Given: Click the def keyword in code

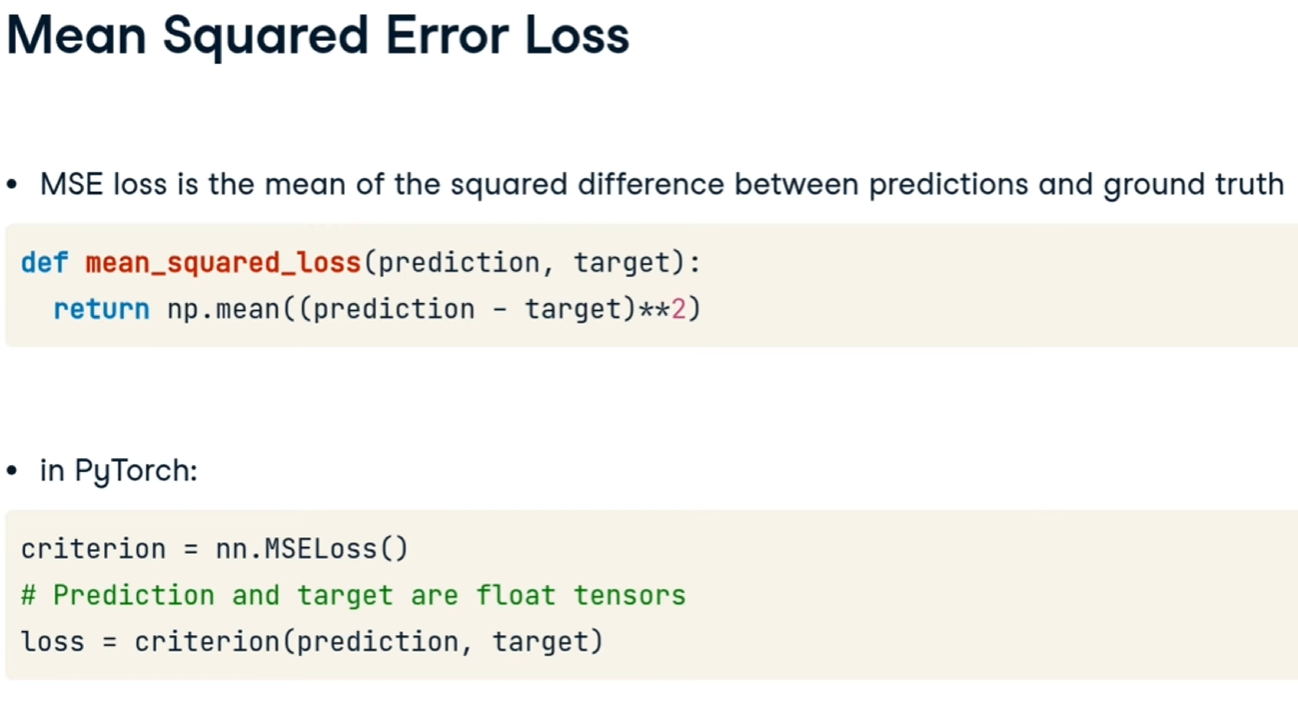Looking at the screenshot, I should point(44,263).
